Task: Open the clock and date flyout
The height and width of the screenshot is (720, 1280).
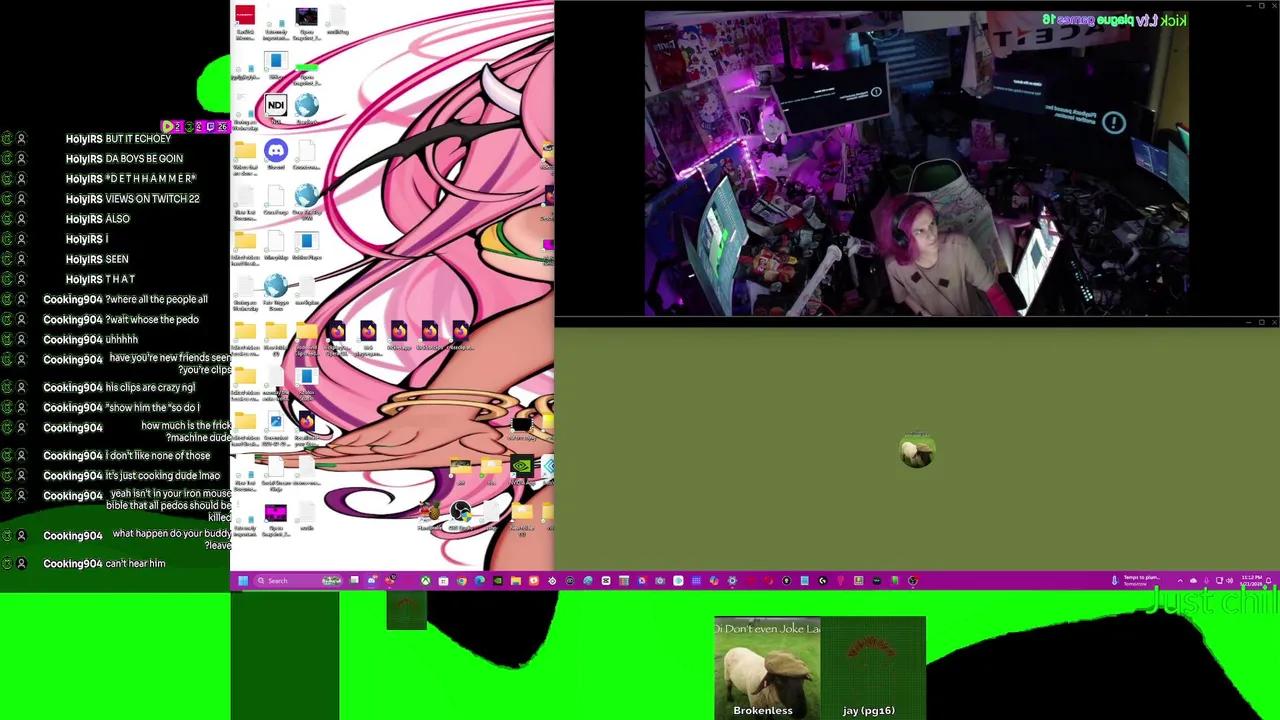Action: (1252, 580)
